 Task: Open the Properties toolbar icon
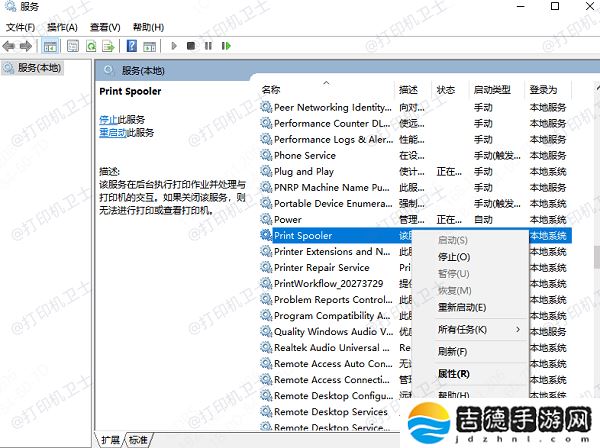click(x=73, y=46)
